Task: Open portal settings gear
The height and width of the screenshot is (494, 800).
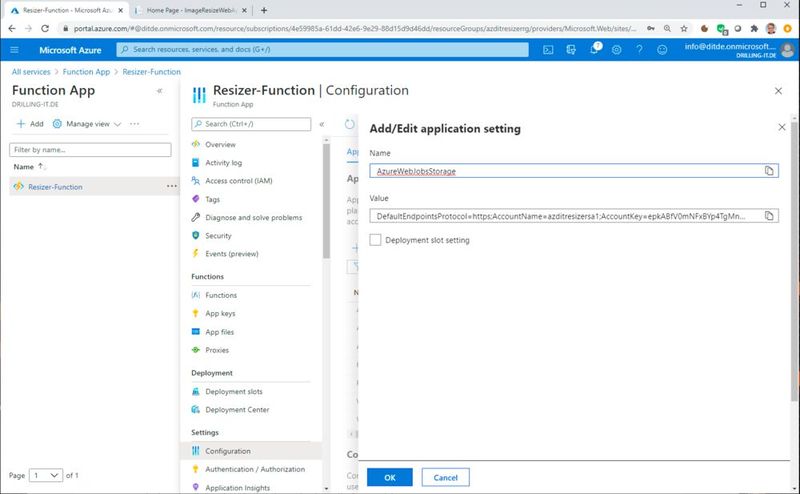Action: point(616,50)
